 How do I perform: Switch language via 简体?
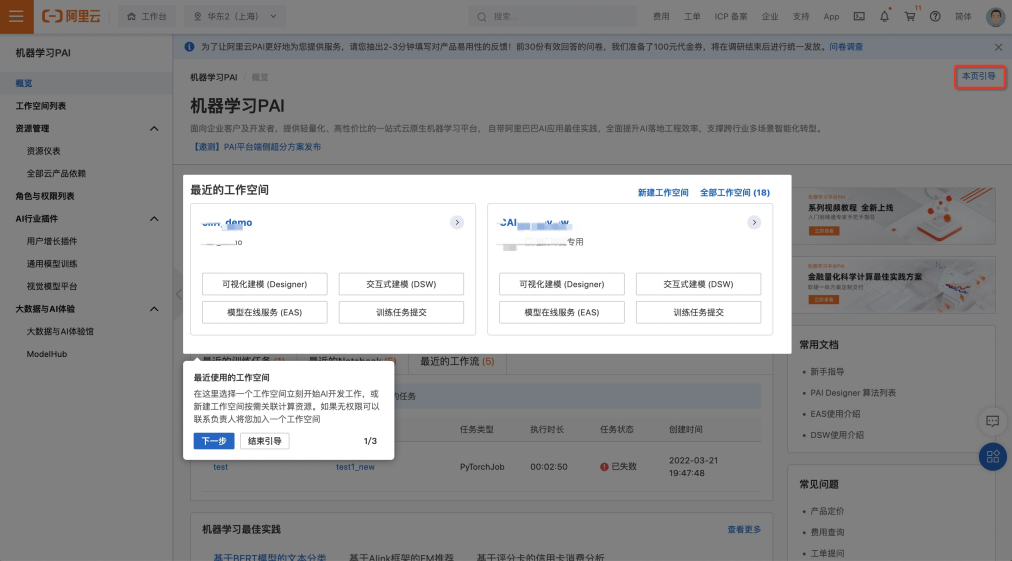(x=963, y=17)
